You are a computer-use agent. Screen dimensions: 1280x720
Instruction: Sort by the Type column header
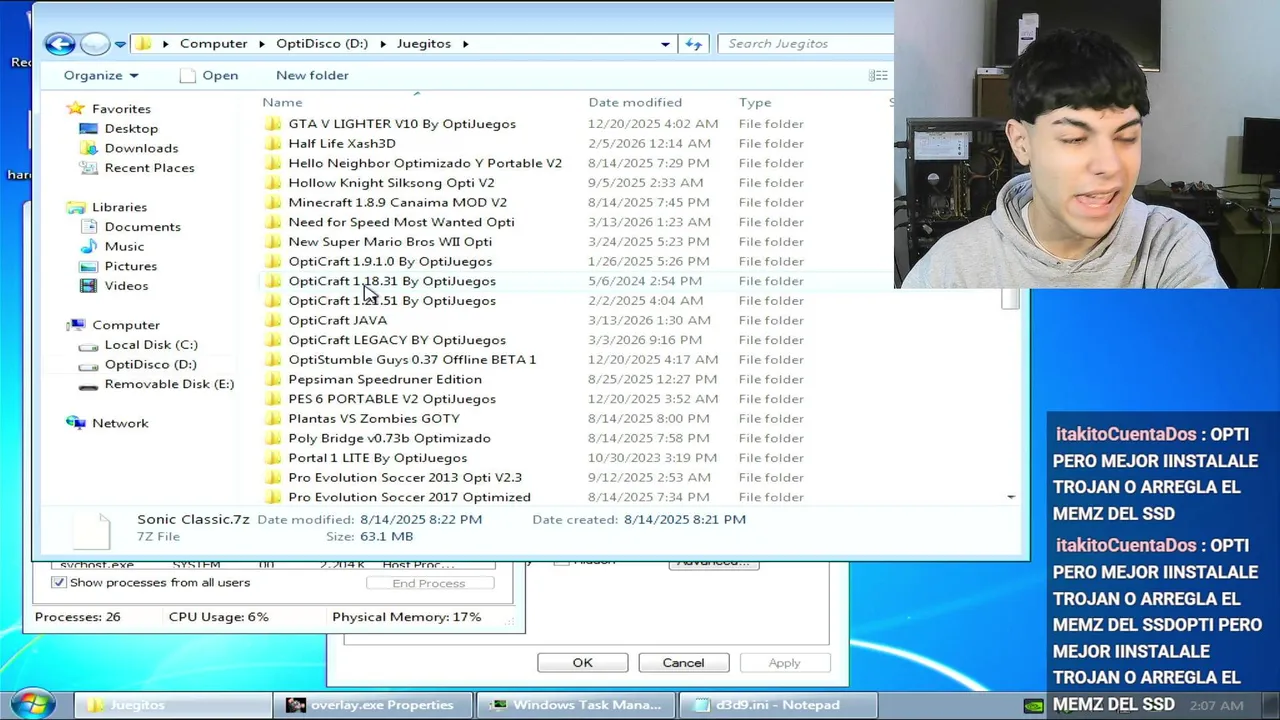point(755,102)
